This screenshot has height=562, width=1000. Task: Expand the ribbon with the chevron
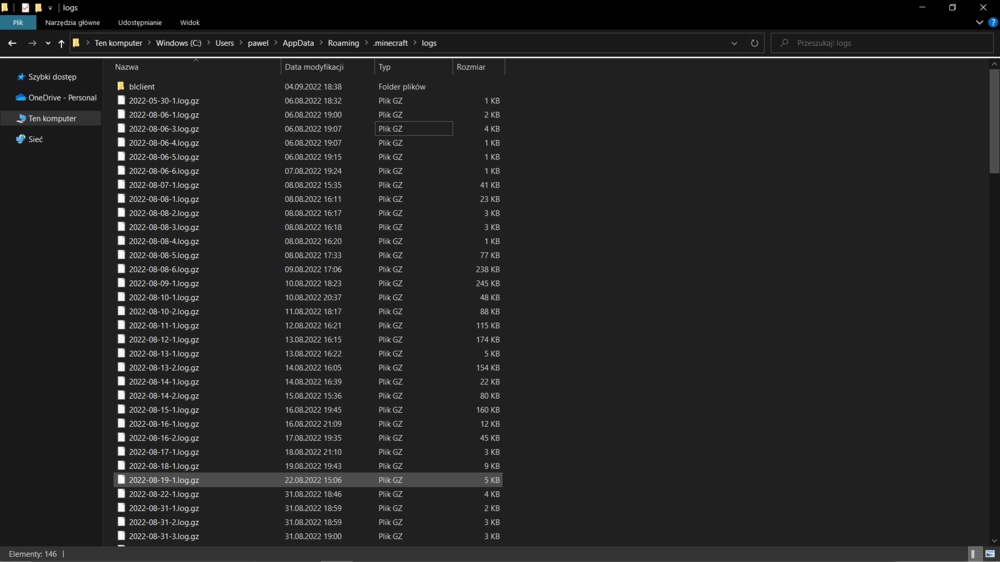(979, 22)
